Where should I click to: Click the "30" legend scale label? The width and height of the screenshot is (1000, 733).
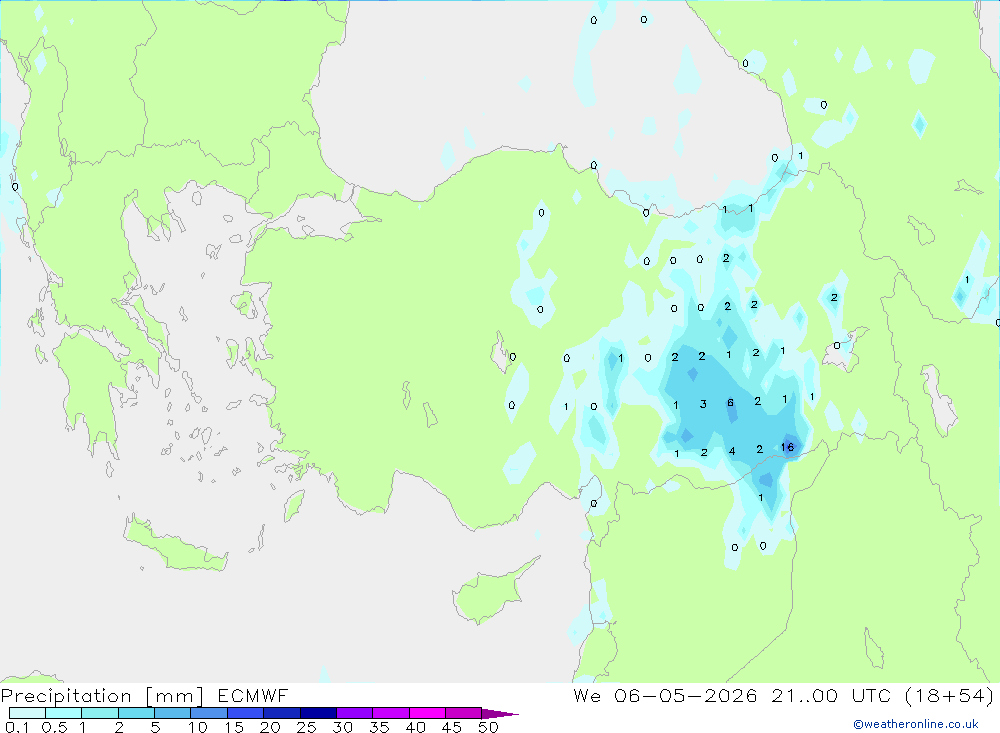click(343, 727)
